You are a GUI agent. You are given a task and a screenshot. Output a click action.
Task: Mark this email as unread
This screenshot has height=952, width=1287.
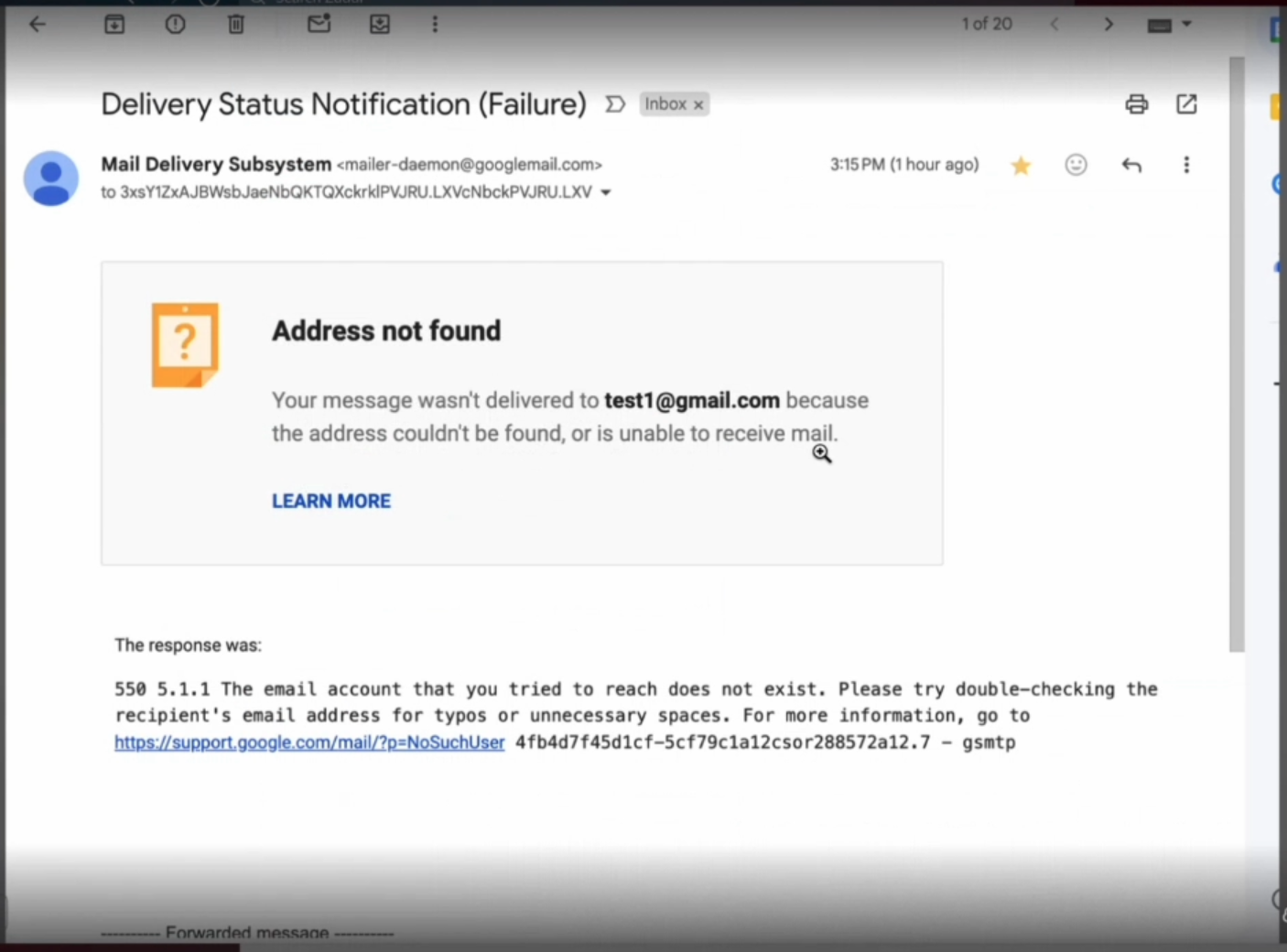(319, 25)
